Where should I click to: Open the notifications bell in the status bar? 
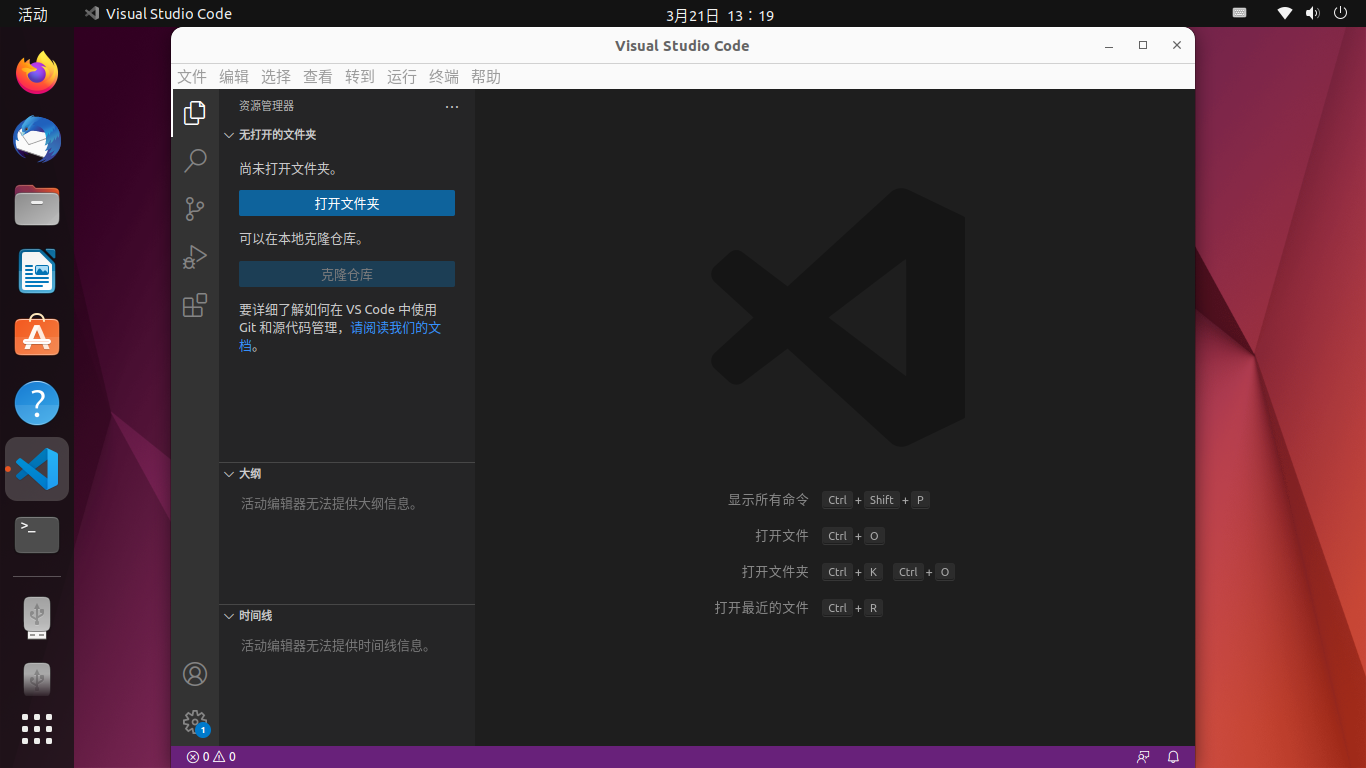(1174, 757)
